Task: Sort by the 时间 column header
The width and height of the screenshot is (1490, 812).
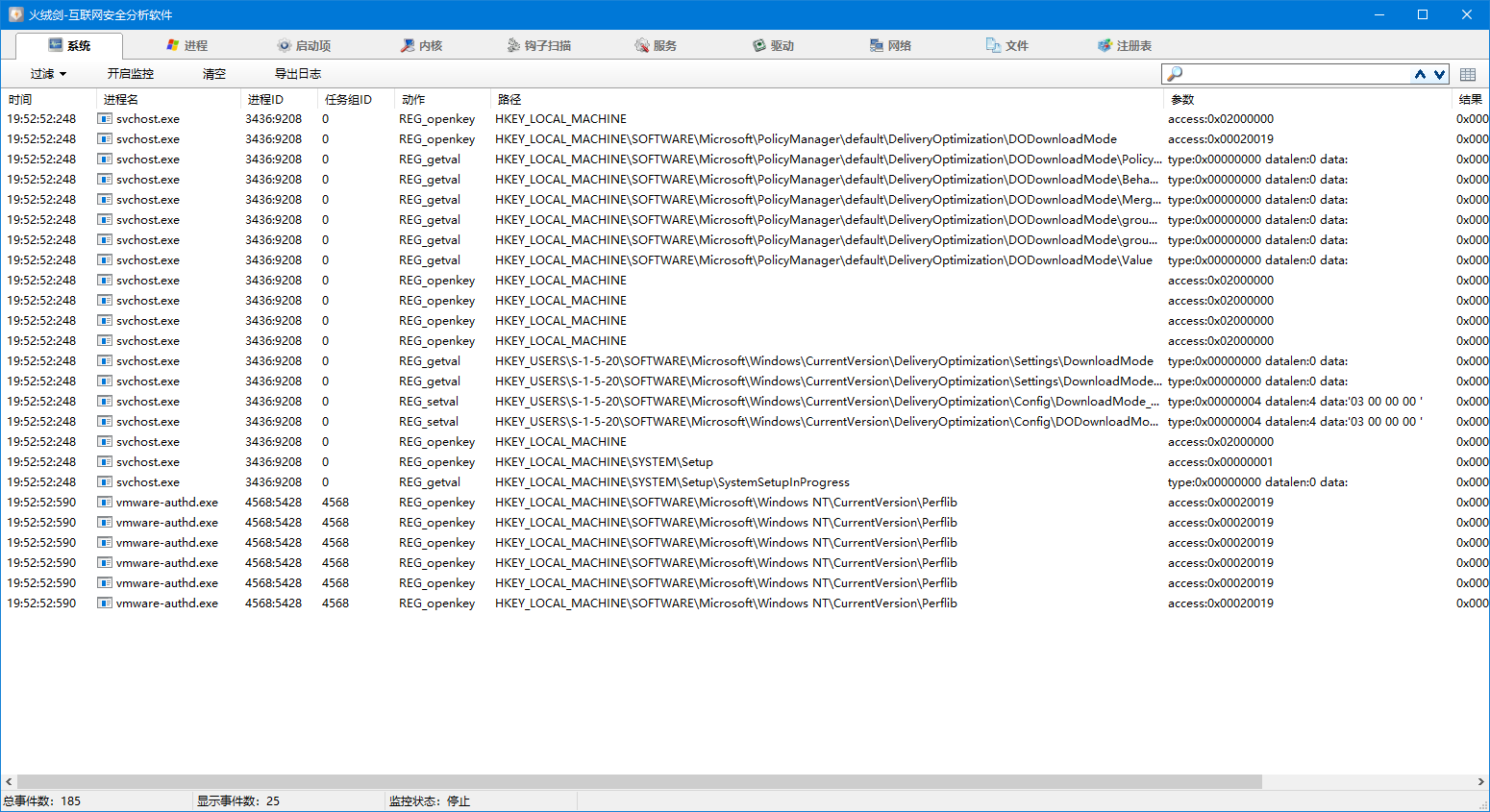Action: 49,99
